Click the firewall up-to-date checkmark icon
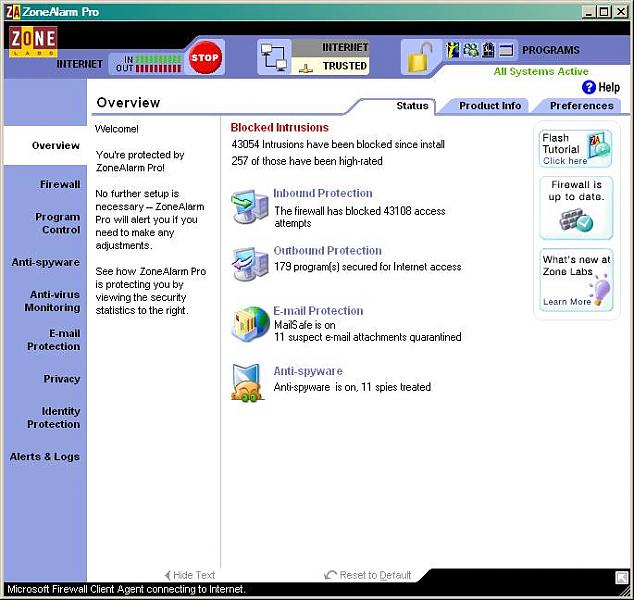634x600 pixels. (576, 220)
